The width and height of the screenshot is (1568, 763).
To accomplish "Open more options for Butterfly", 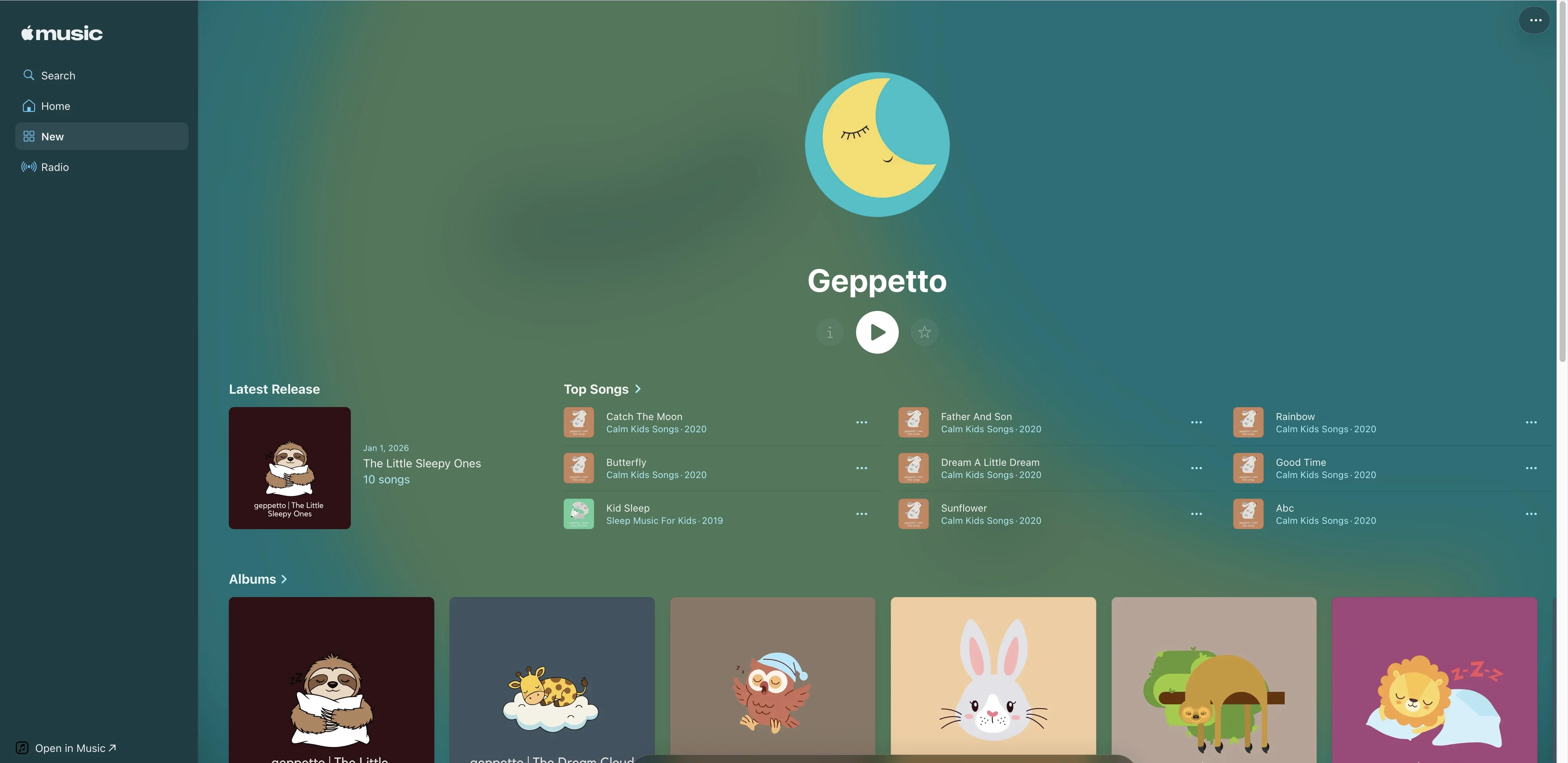I will click(x=861, y=468).
